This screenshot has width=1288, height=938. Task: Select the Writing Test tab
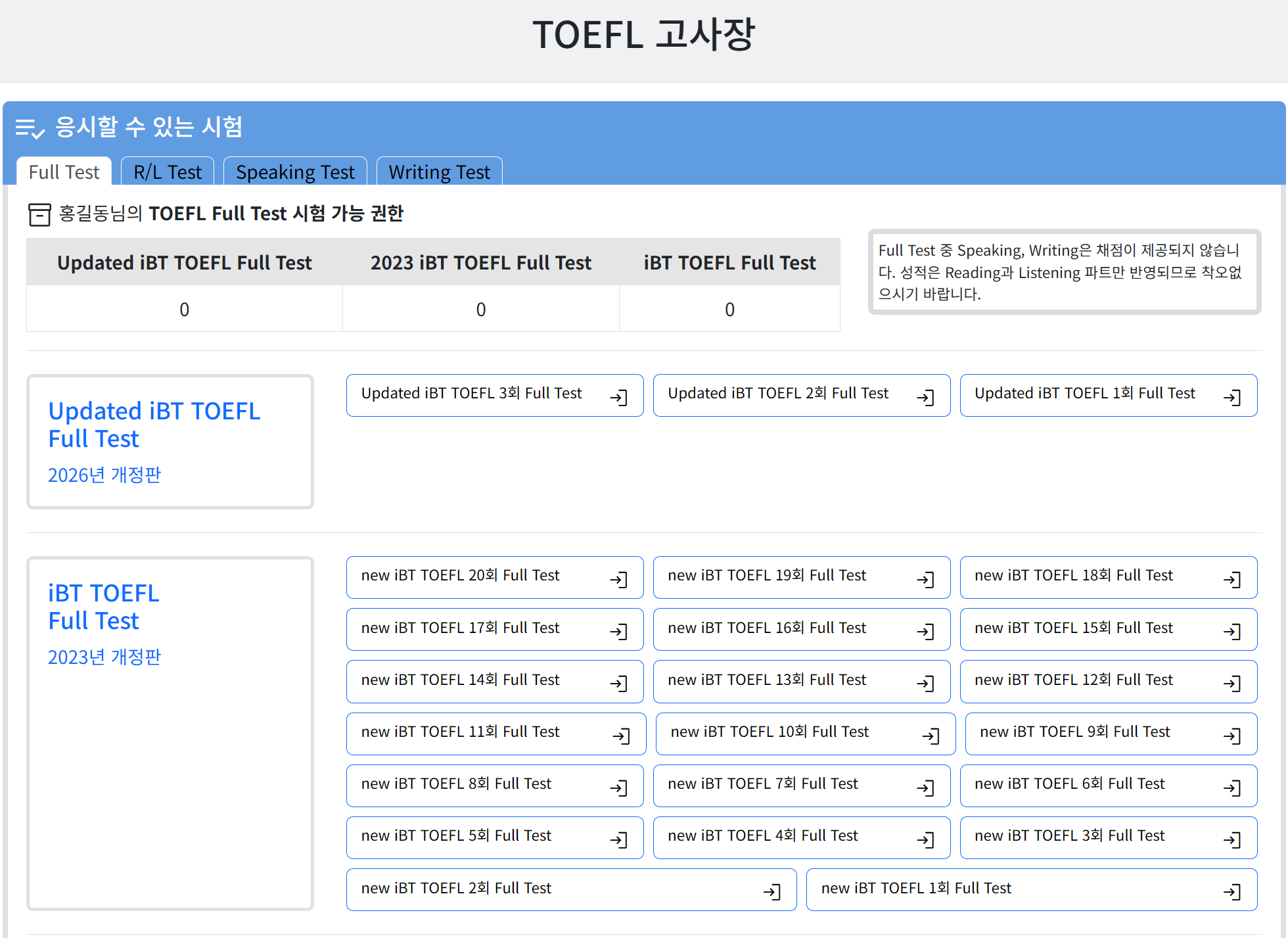tap(439, 172)
